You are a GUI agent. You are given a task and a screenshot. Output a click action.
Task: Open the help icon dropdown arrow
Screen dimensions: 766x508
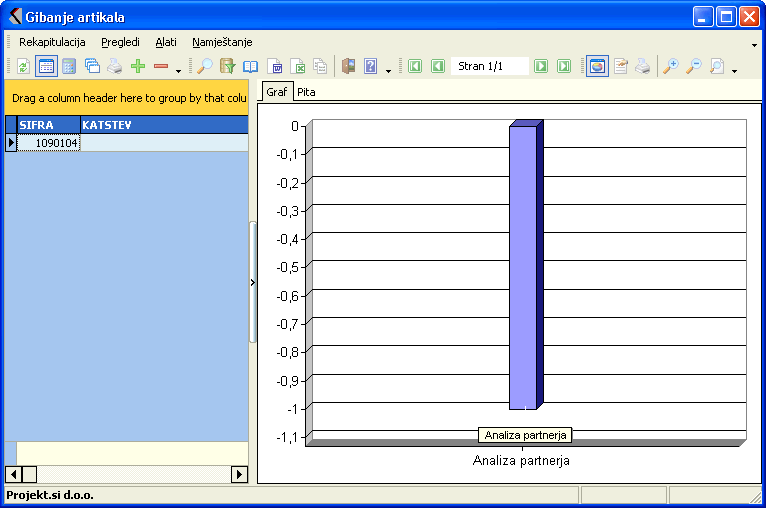tap(388, 71)
